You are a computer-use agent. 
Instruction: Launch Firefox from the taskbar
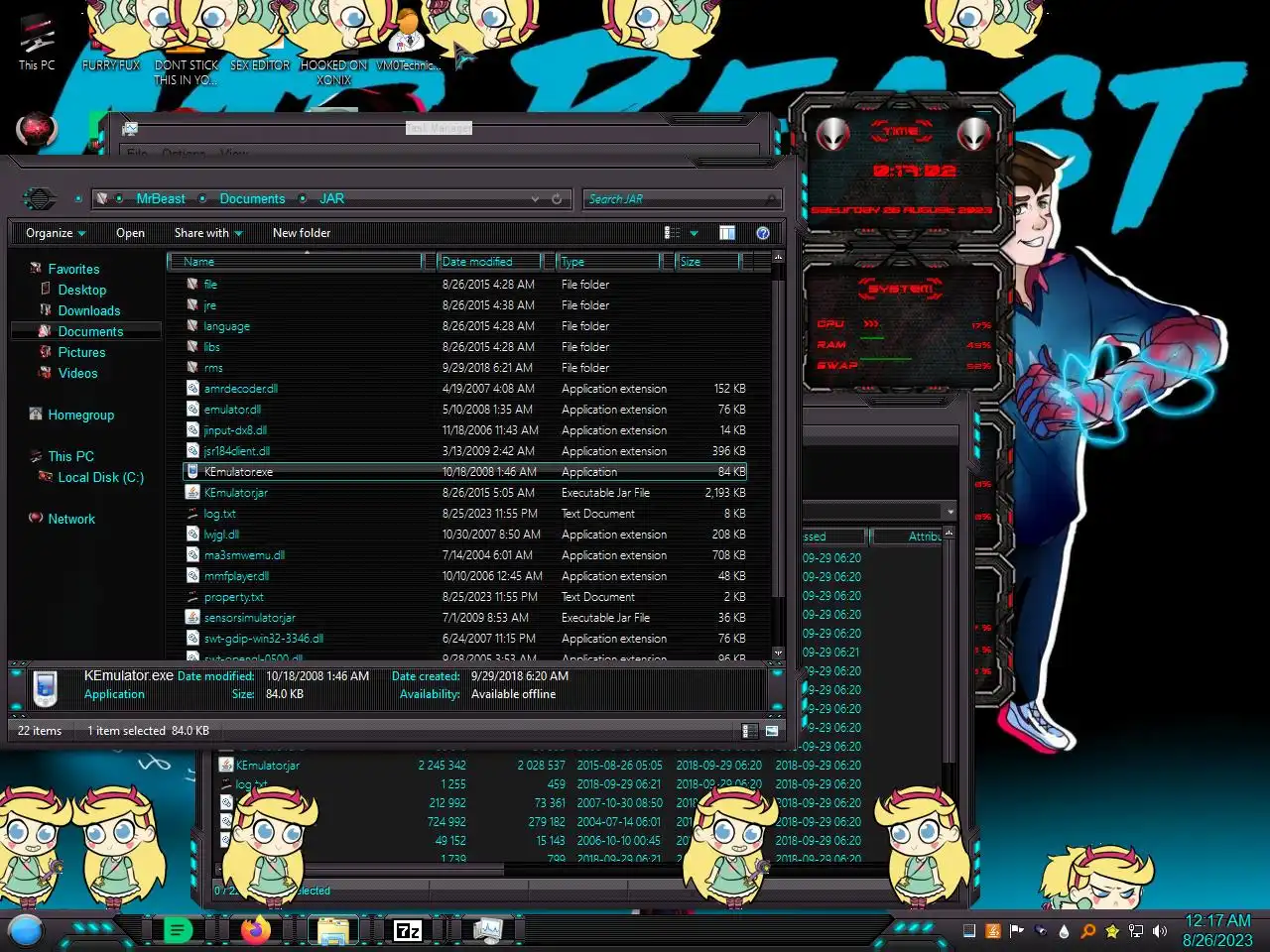(x=256, y=930)
